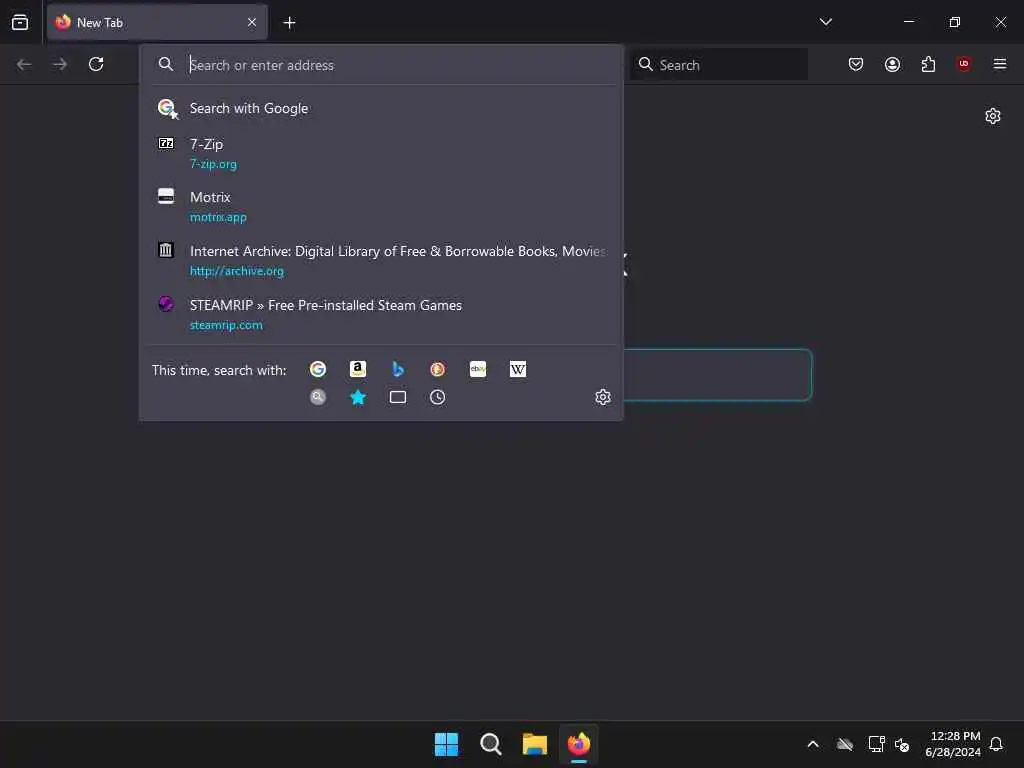Search this time with Google icon
The width and height of the screenshot is (1024, 768).
[x=318, y=370]
